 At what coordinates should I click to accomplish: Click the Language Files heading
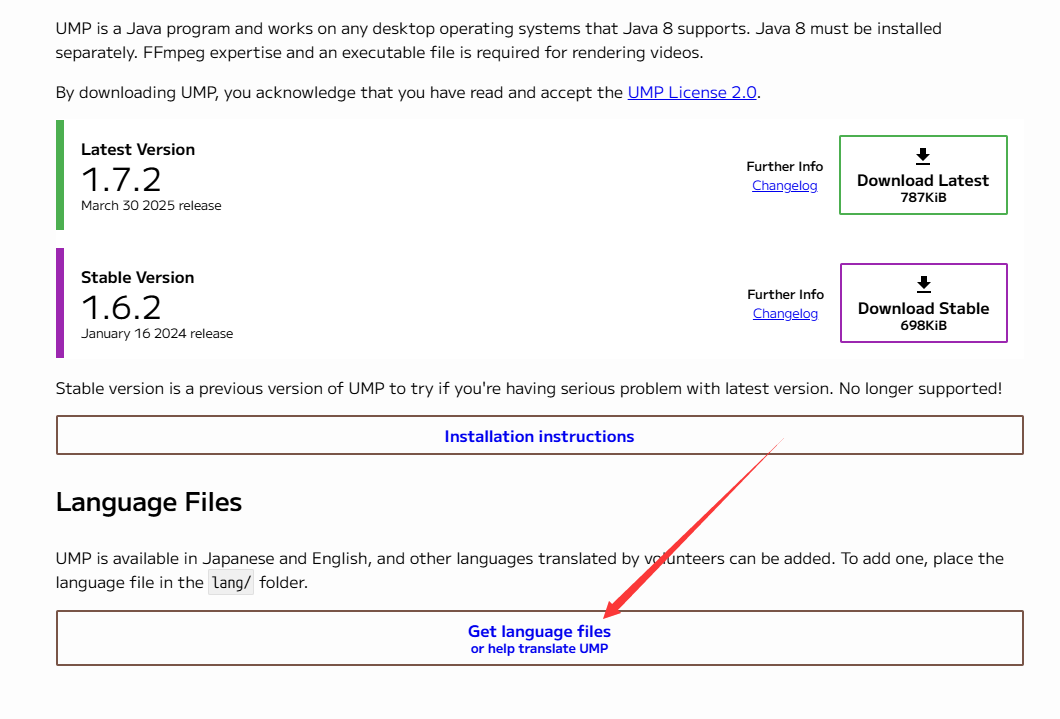[x=149, y=502]
